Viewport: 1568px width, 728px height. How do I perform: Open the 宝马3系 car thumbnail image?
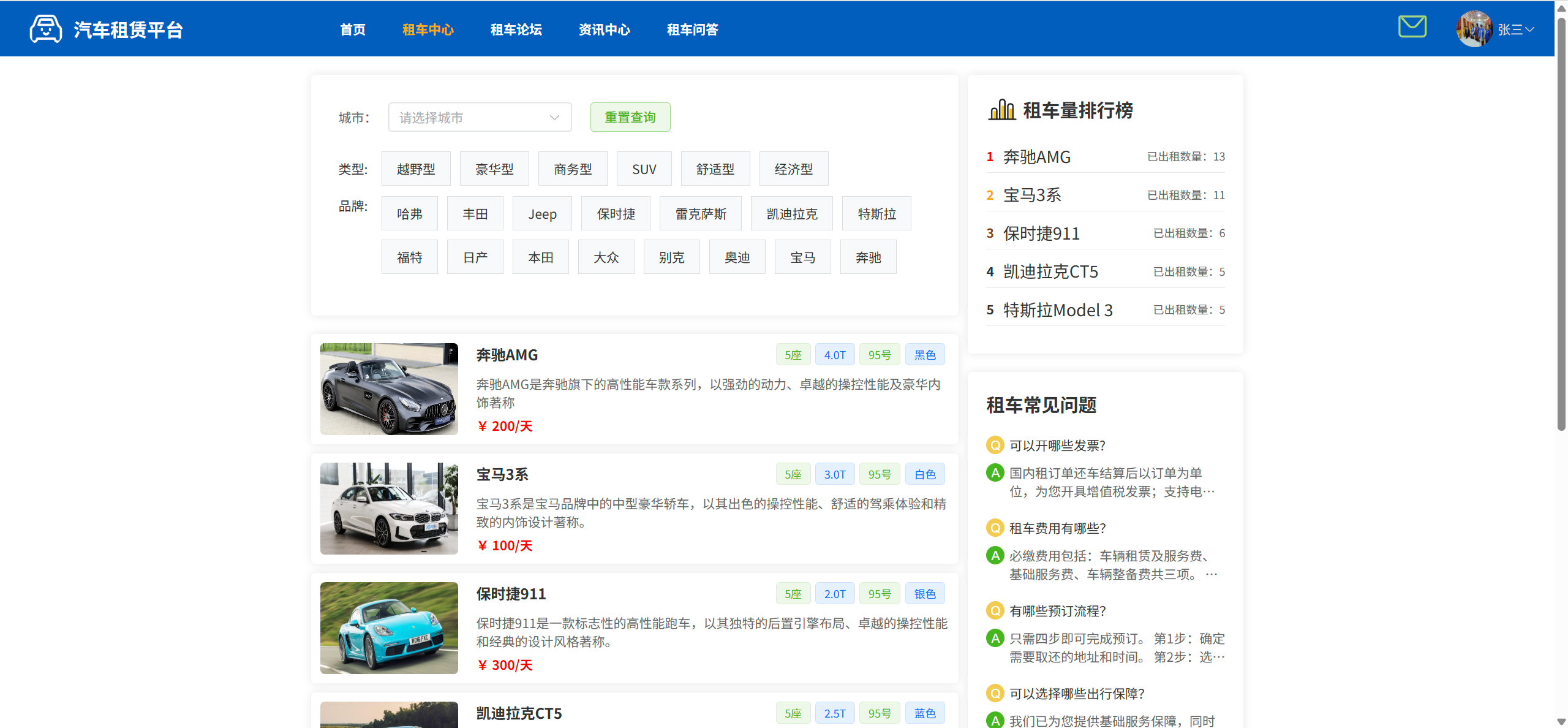pyautogui.click(x=389, y=509)
